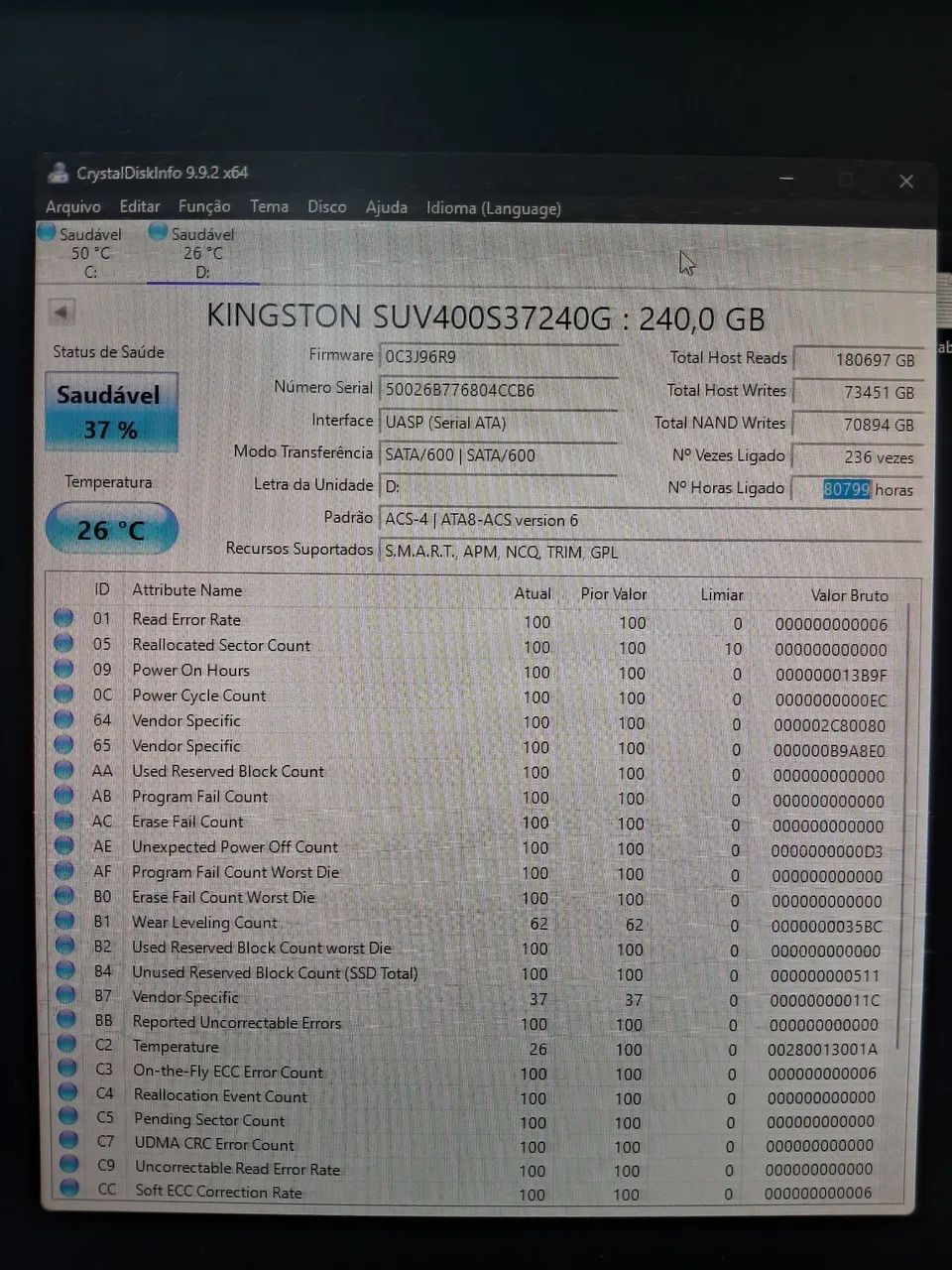Click the status orb for Unexpected Power Off Count

(x=64, y=845)
